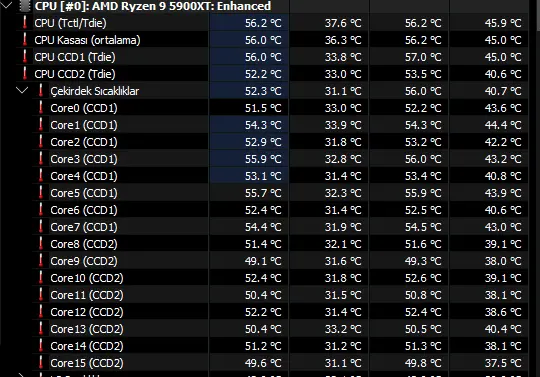Image resolution: width=540 pixels, height=377 pixels.
Task: Click current value 52.3 °C of Çekirdek Sıcaklıklar
Action: click(263, 91)
